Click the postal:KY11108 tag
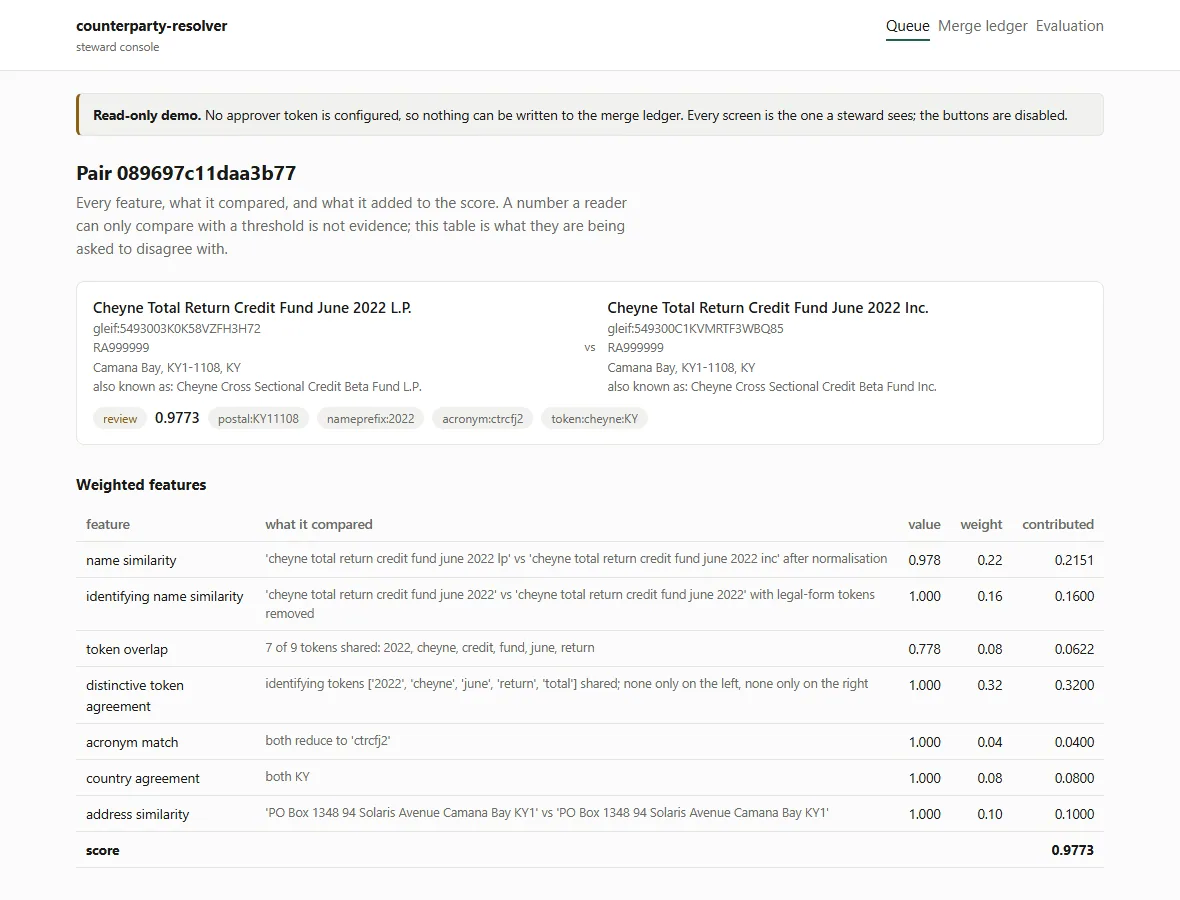Image resolution: width=1180 pixels, height=900 pixels. (258, 418)
